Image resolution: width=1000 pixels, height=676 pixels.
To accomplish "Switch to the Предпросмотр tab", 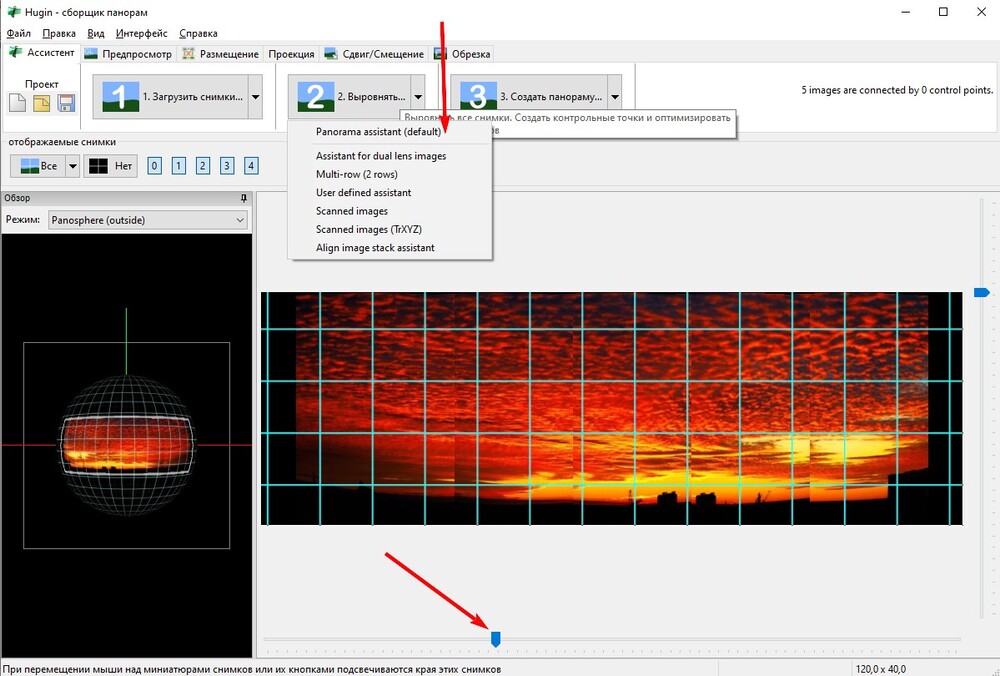I will pyautogui.click(x=129, y=54).
